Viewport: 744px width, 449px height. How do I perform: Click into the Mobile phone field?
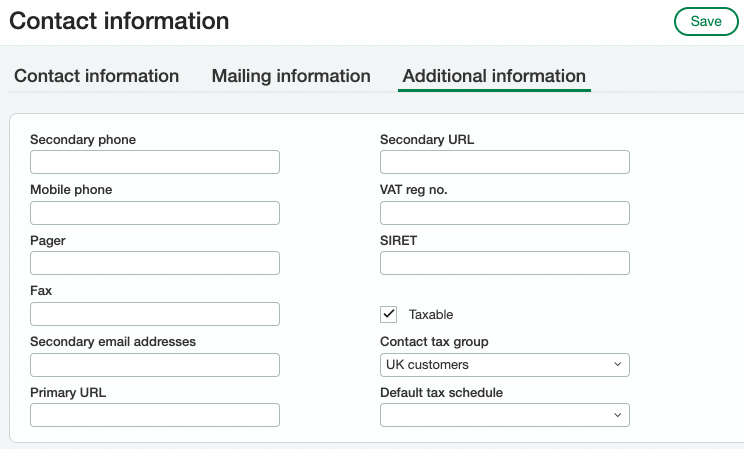[155, 213]
